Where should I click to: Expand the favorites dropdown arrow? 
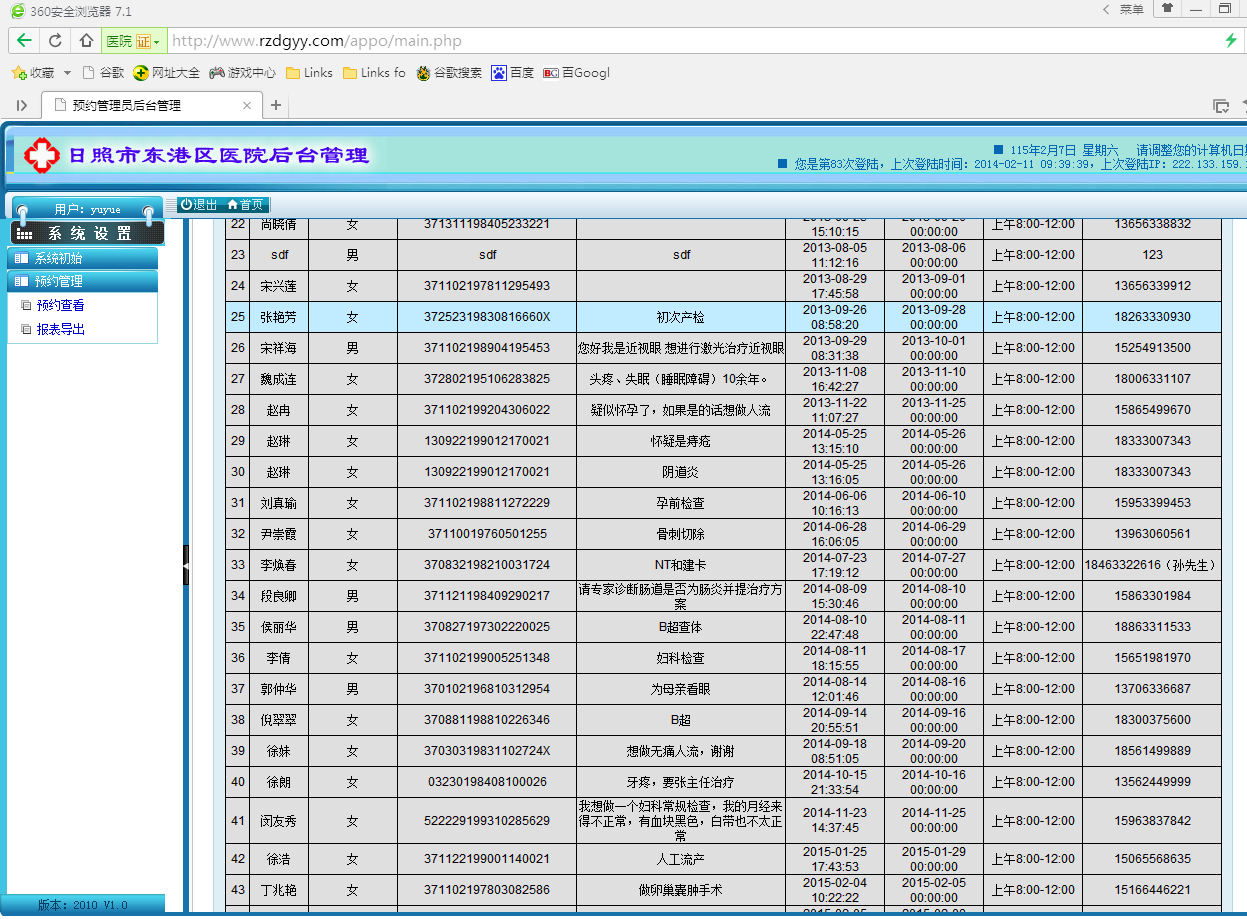pyautogui.click(x=67, y=73)
